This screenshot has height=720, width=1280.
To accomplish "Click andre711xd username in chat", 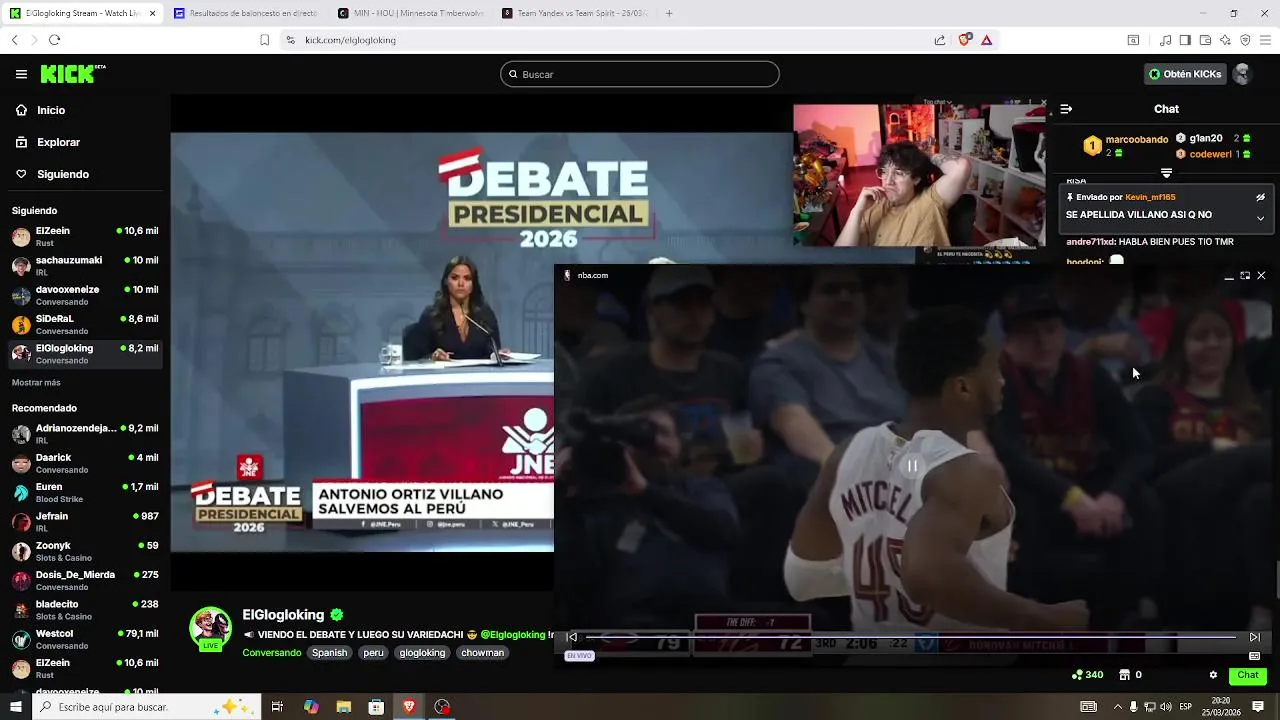I will [1090, 242].
